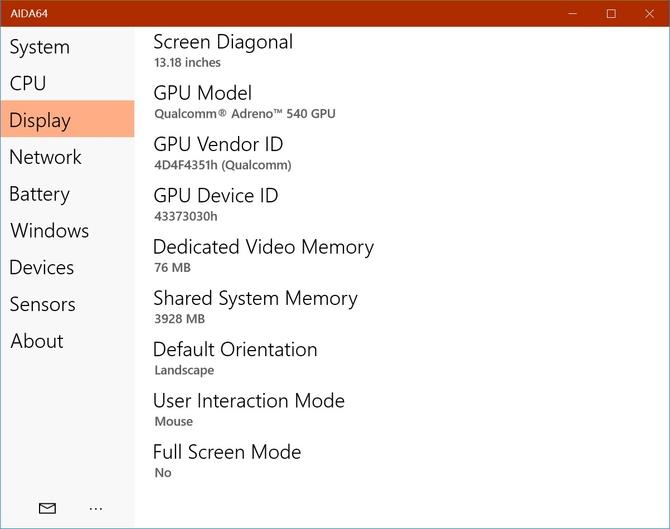
Task: Maximize the AIDA64 window
Action: [611, 14]
